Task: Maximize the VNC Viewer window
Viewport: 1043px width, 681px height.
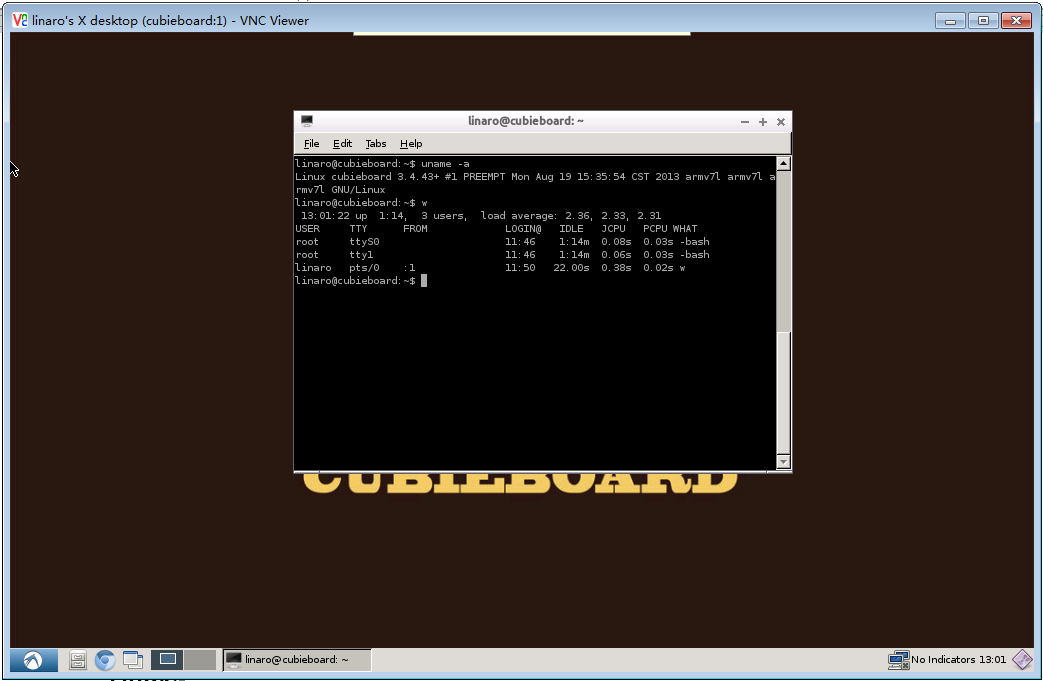Action: (x=982, y=21)
